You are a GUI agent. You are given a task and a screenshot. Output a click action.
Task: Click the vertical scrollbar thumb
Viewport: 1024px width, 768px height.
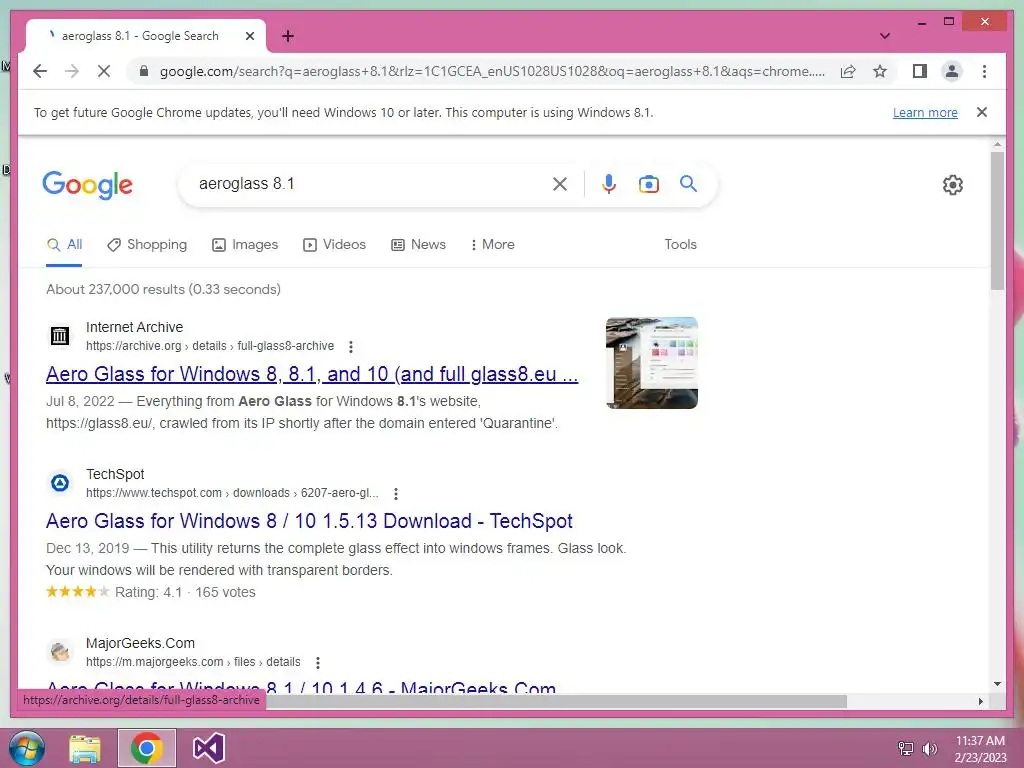[x=997, y=221]
